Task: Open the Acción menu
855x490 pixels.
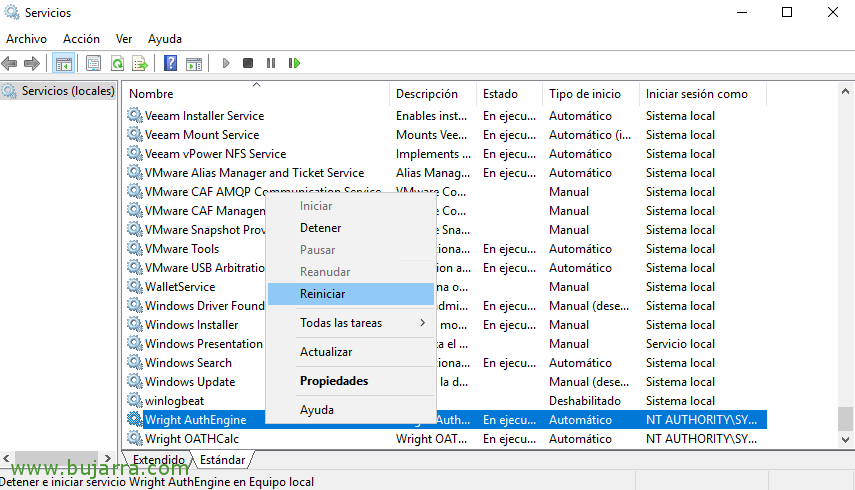Action: coord(81,39)
